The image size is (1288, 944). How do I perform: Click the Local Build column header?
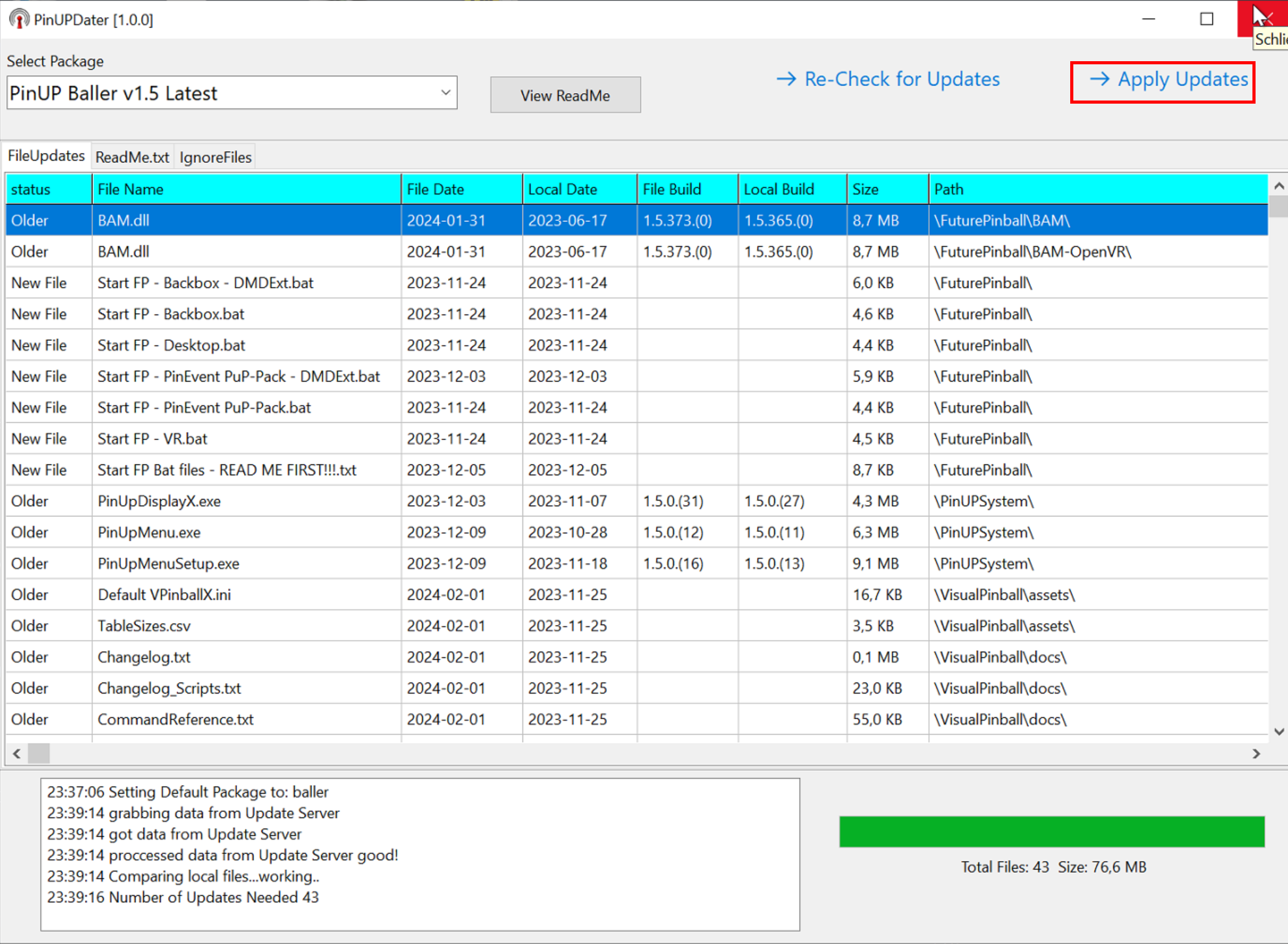click(793, 189)
